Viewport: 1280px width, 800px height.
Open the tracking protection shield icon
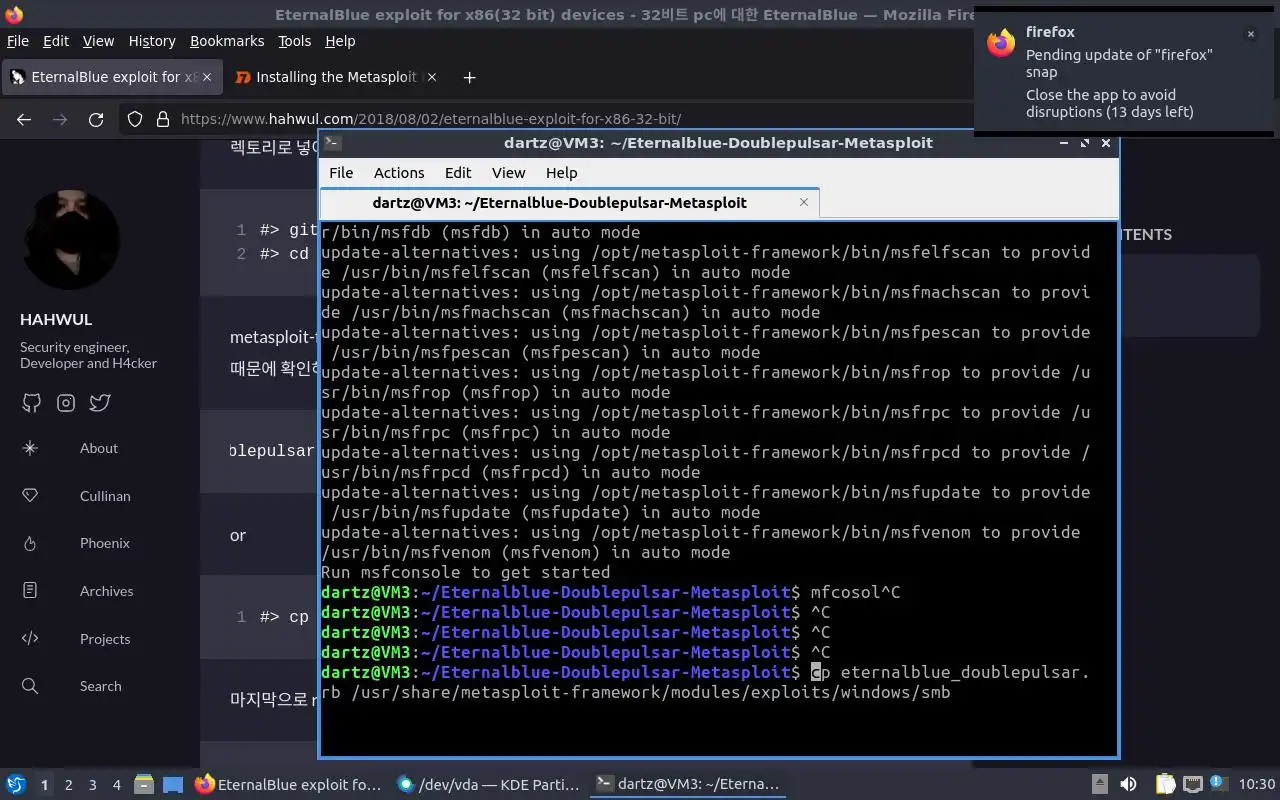tap(135, 120)
